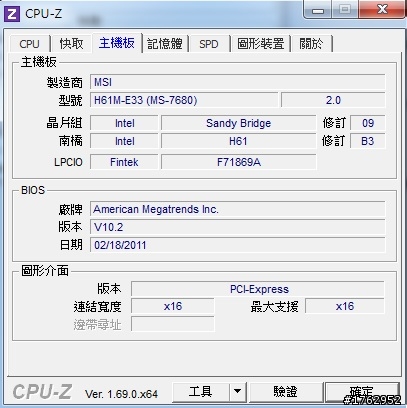Click the Sandy Bridge chipset field
The image size is (407, 408).
[x=238, y=123]
